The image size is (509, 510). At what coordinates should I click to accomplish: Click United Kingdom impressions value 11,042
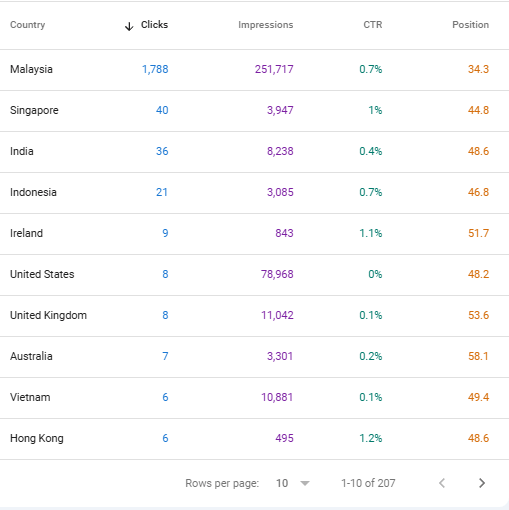pos(277,315)
